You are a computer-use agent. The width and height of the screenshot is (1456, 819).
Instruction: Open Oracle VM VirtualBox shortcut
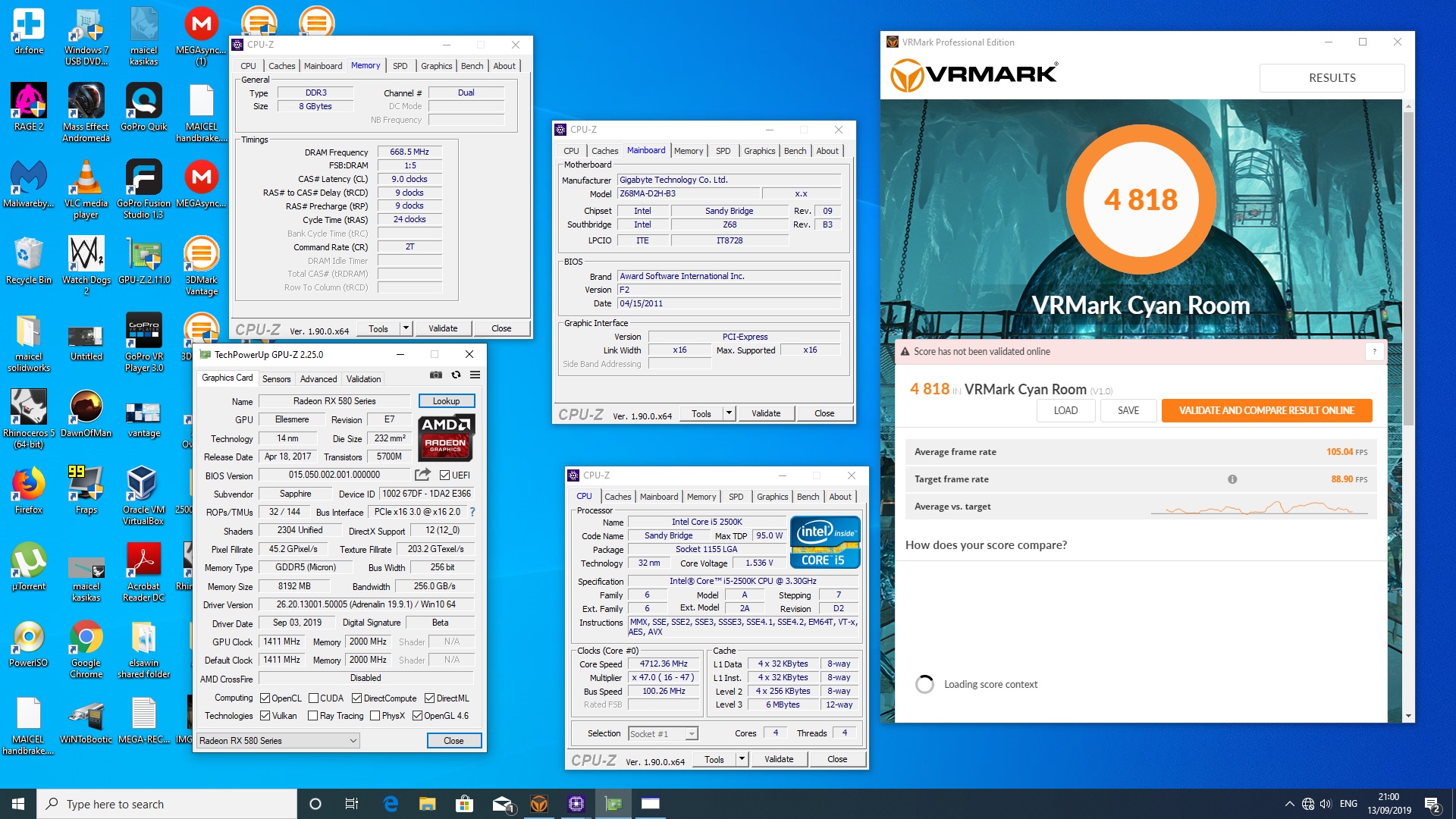[143, 495]
